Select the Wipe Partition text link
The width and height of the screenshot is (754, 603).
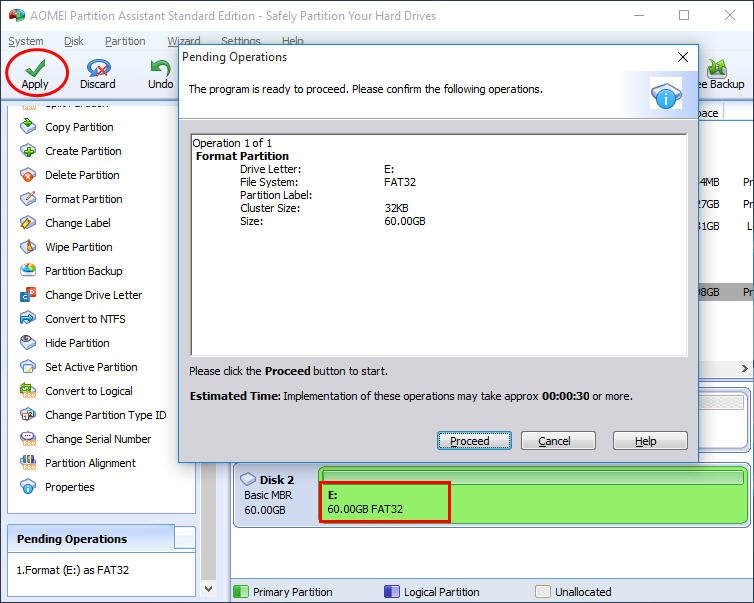[79, 247]
